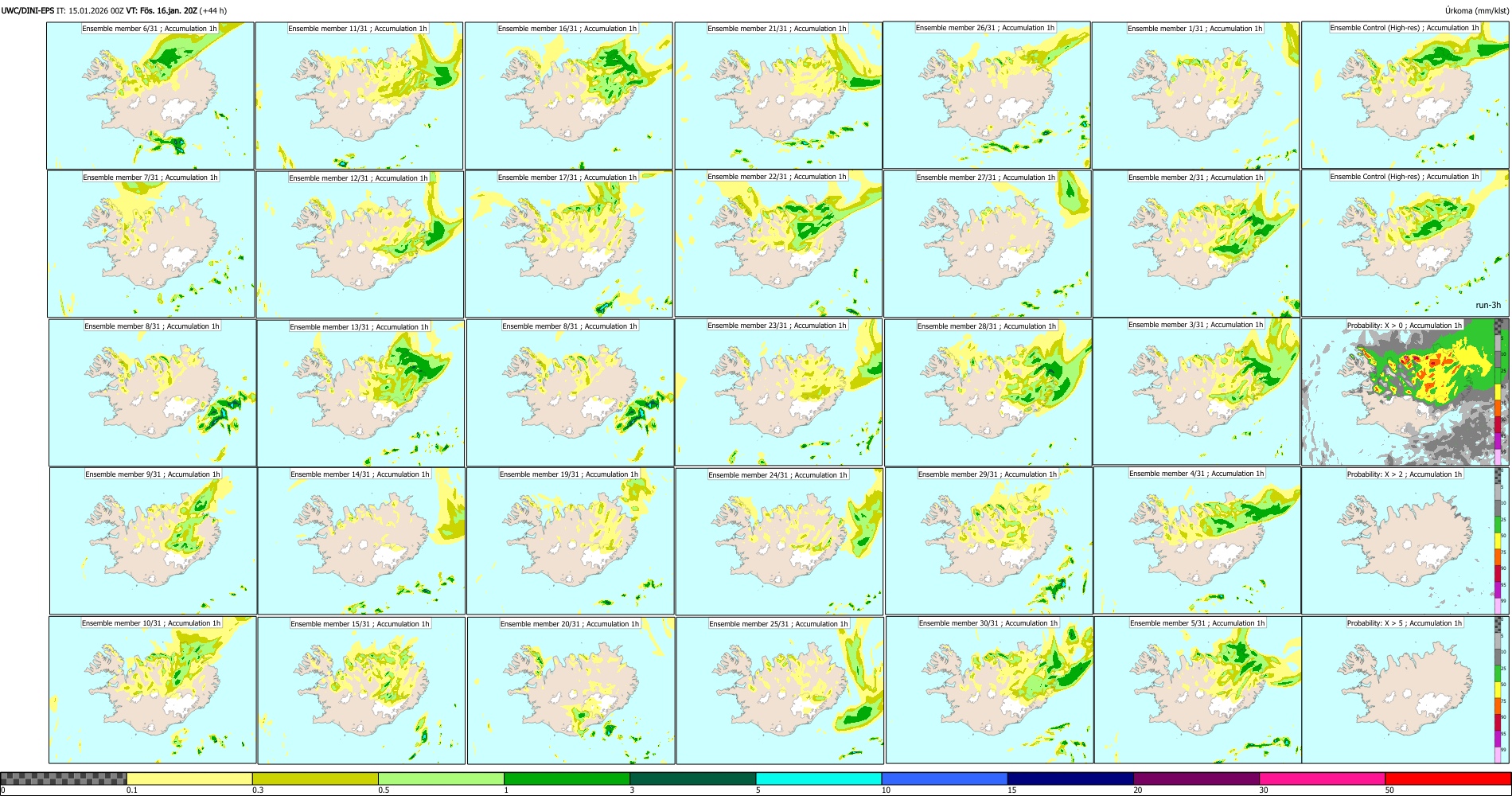Select Ensemble member 30/31 map
The image size is (1512, 796).
990,690
